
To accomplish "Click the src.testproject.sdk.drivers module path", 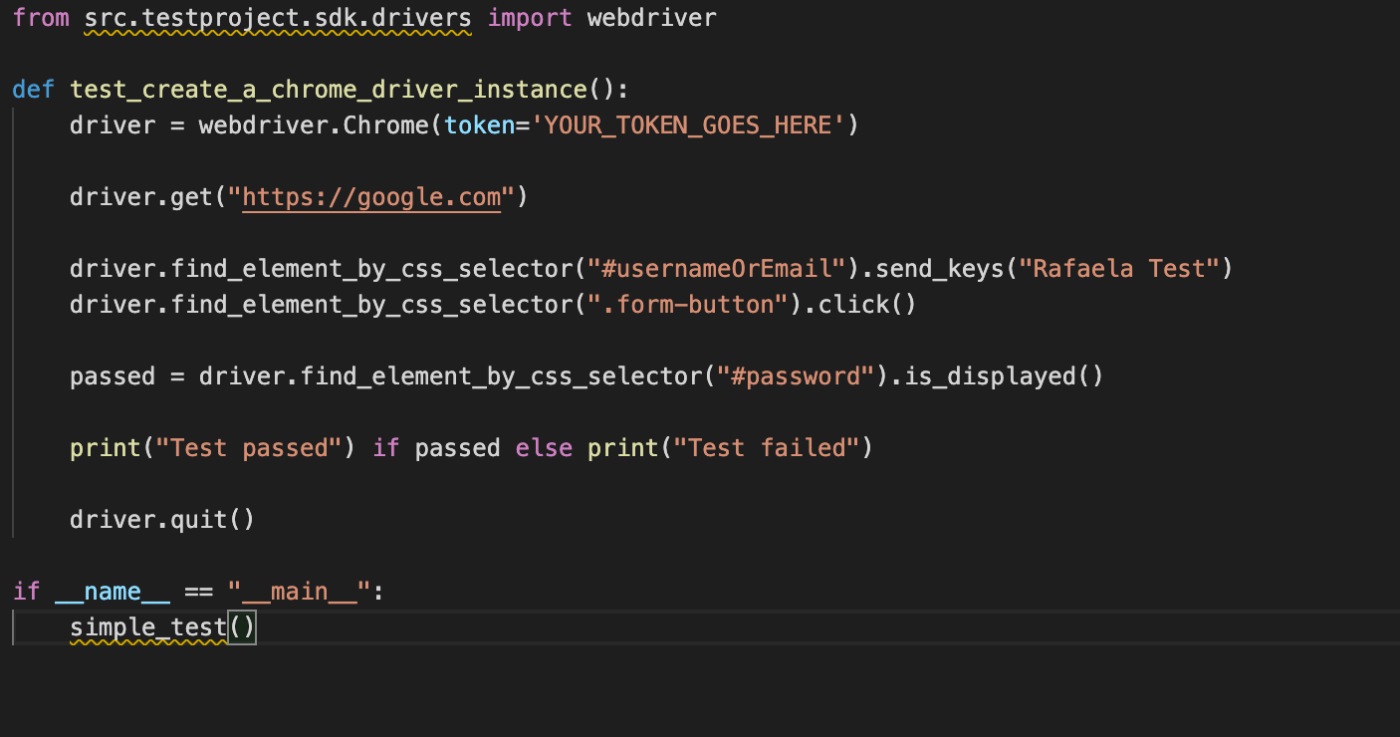I will tap(278, 18).
